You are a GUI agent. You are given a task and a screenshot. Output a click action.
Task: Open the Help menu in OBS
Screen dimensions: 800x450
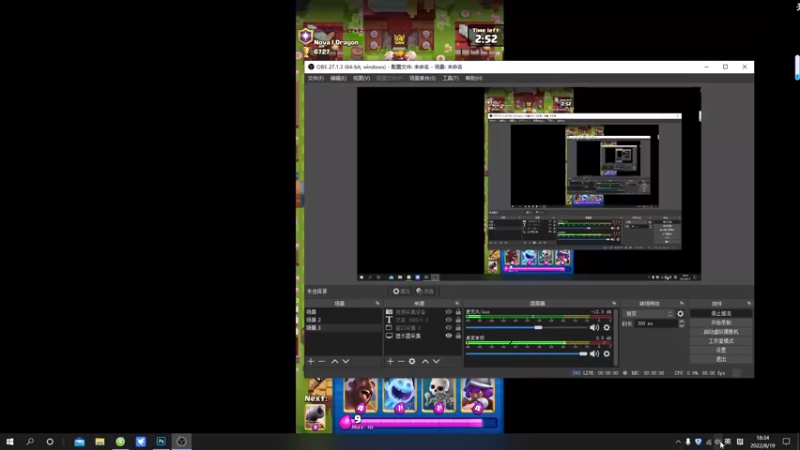tap(473, 79)
